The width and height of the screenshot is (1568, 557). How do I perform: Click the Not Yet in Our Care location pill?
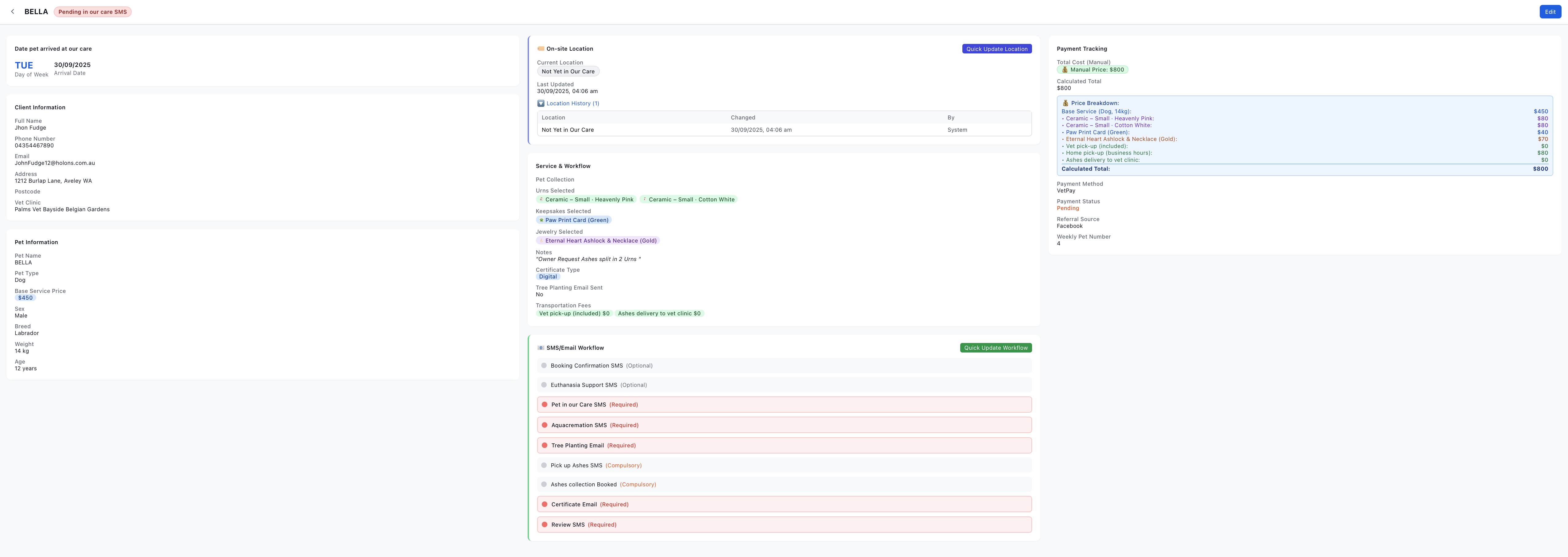coord(568,71)
